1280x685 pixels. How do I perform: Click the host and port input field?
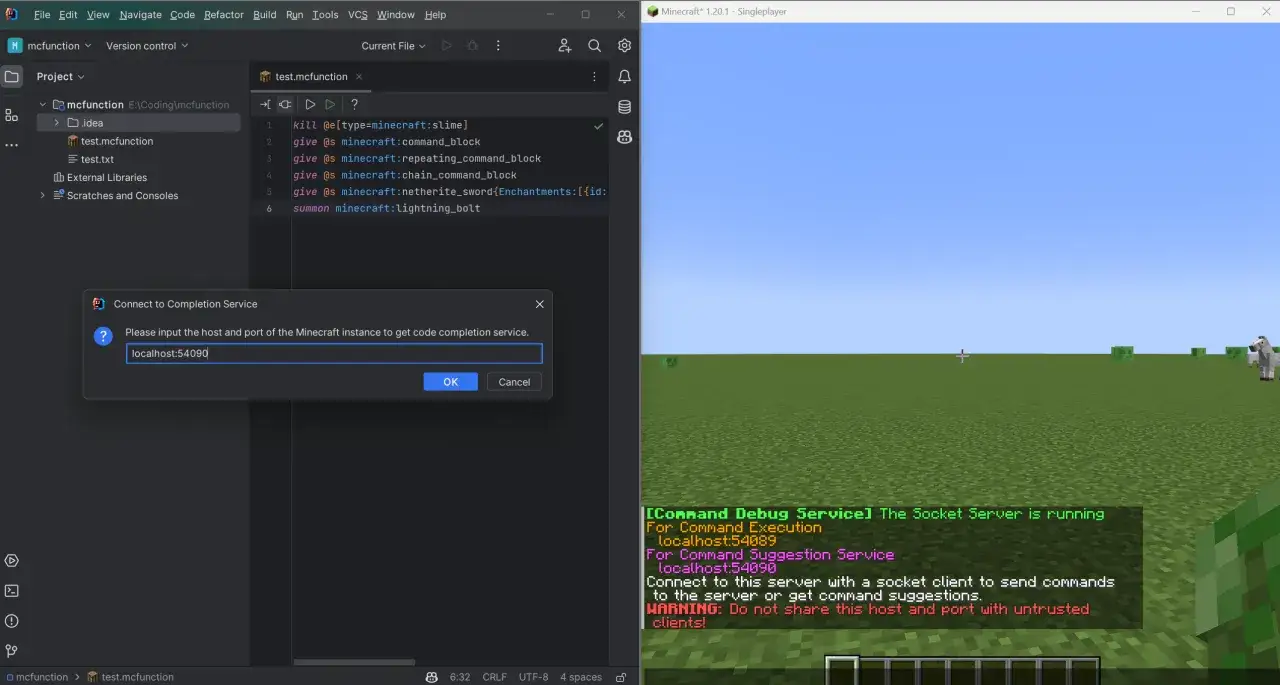[334, 353]
